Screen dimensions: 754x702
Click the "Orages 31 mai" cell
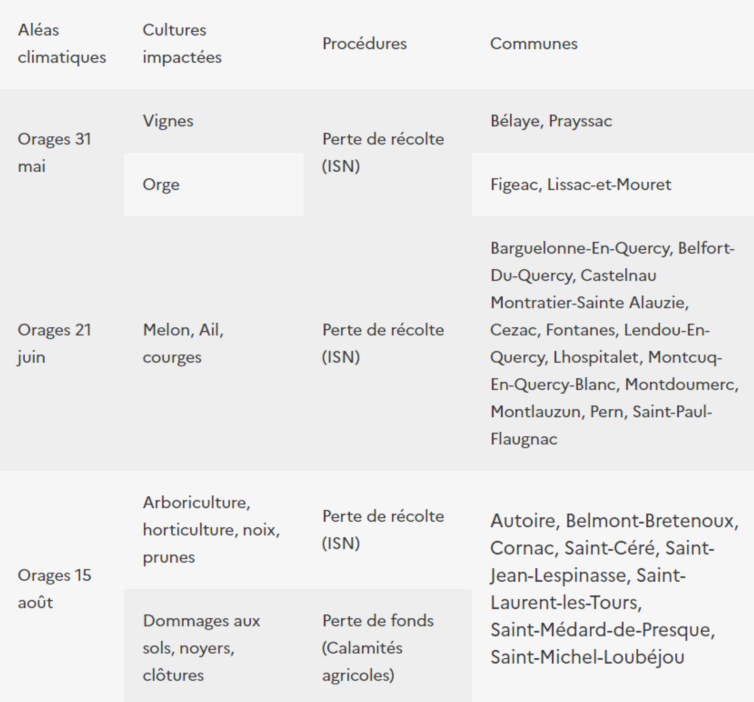click(54, 153)
